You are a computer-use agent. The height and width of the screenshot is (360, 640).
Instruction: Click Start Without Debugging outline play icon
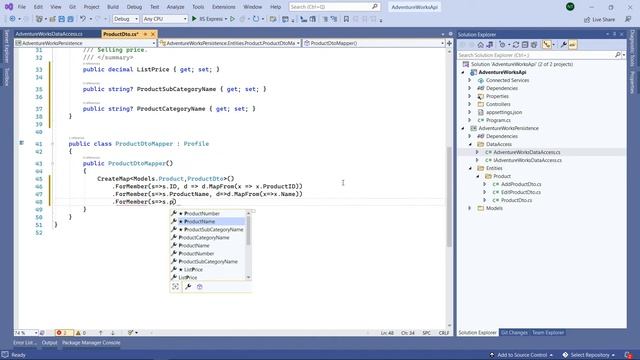point(232,19)
